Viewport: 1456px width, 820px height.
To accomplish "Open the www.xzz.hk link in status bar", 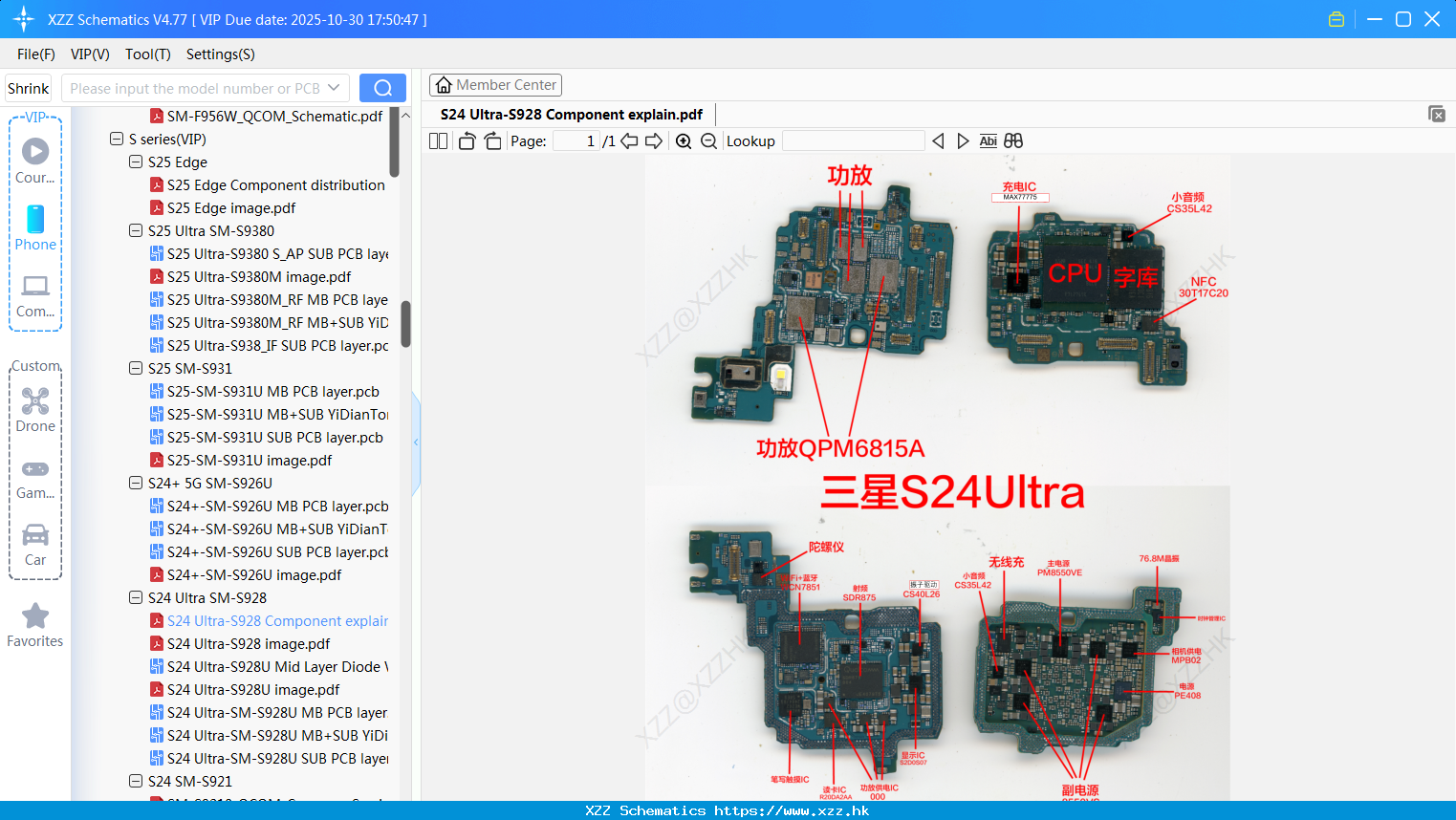I will tap(792, 810).
